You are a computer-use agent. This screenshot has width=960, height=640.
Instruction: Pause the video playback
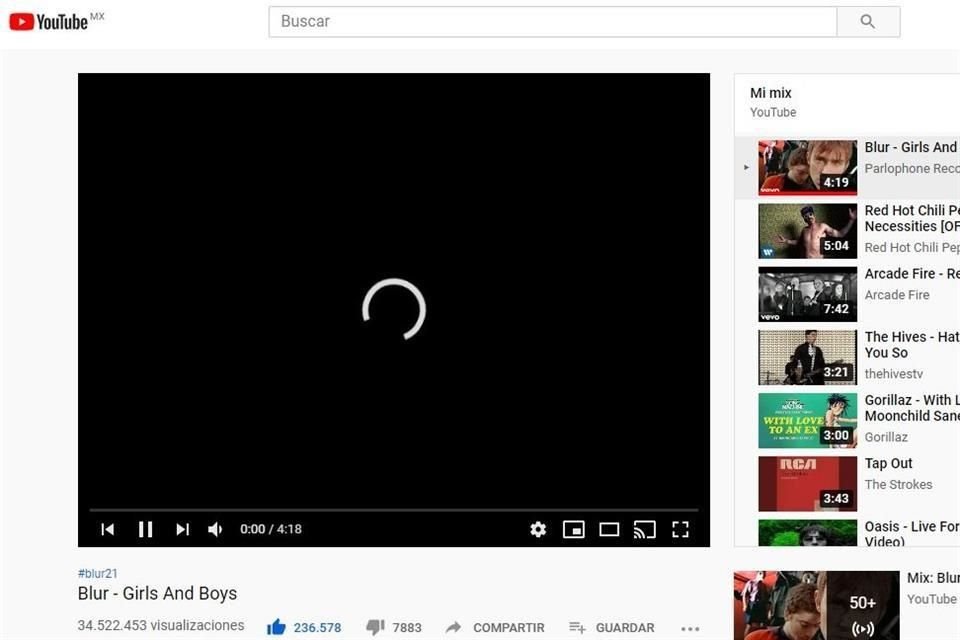point(145,529)
